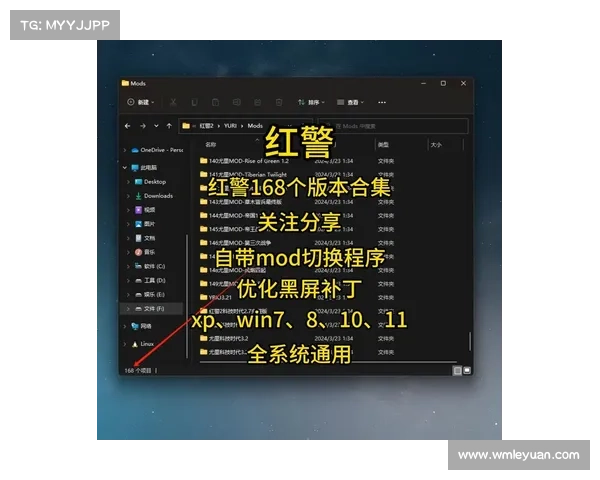Click 红警2 breadcrumb in address bar
This screenshot has width=600, height=480.
pos(206,126)
